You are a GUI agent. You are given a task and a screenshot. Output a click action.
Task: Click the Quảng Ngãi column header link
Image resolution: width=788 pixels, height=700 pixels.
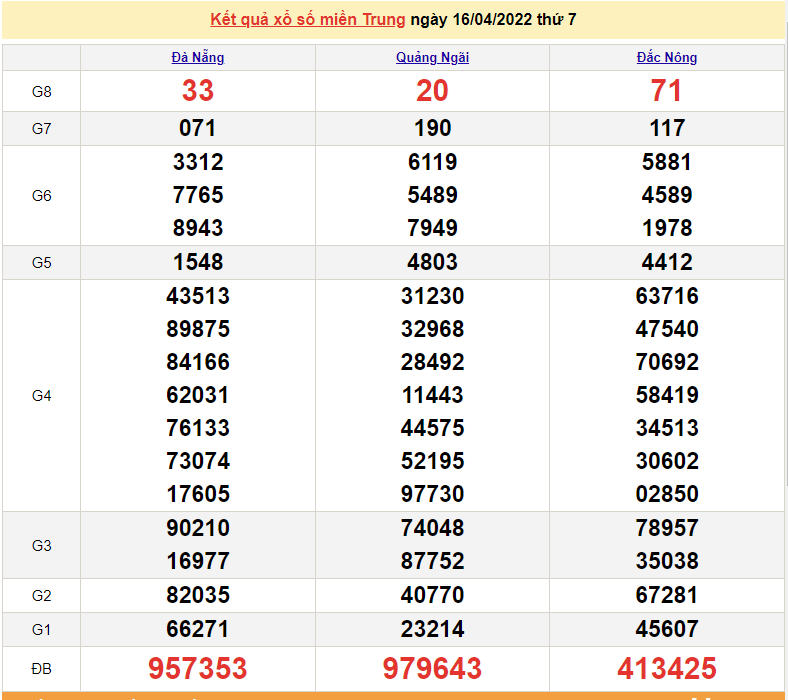tap(432, 58)
